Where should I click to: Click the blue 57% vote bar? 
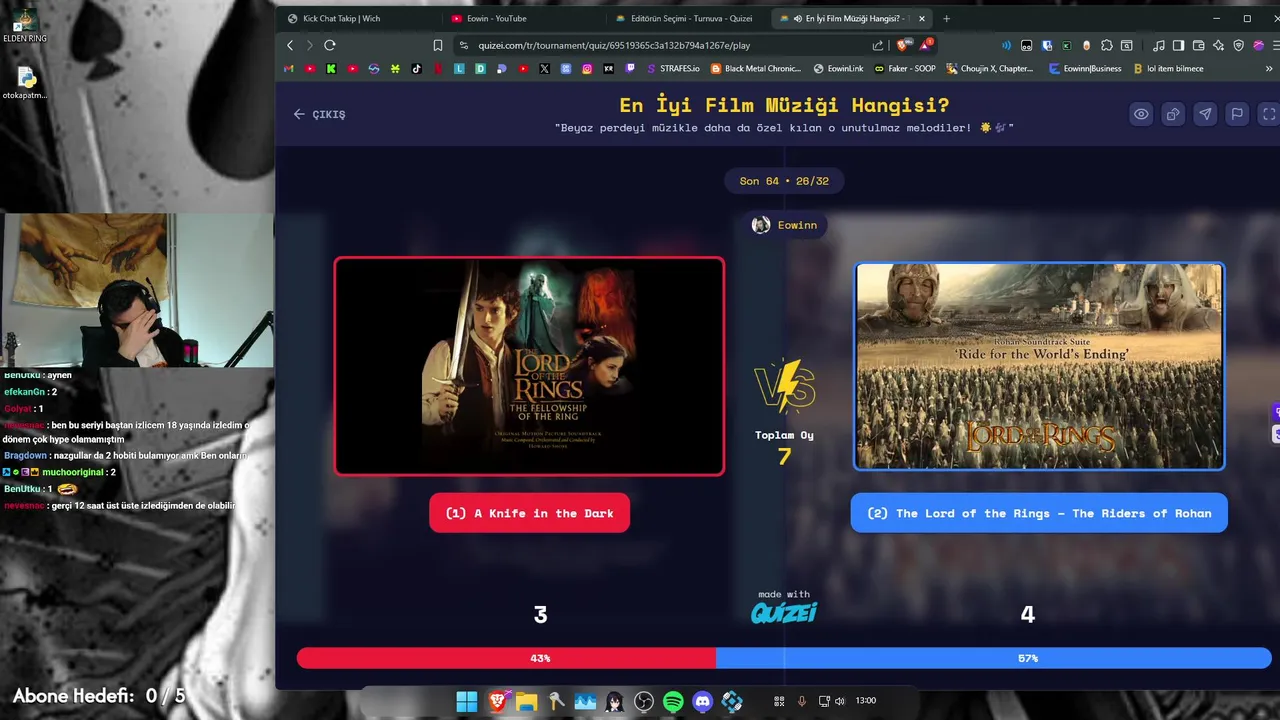point(993,658)
